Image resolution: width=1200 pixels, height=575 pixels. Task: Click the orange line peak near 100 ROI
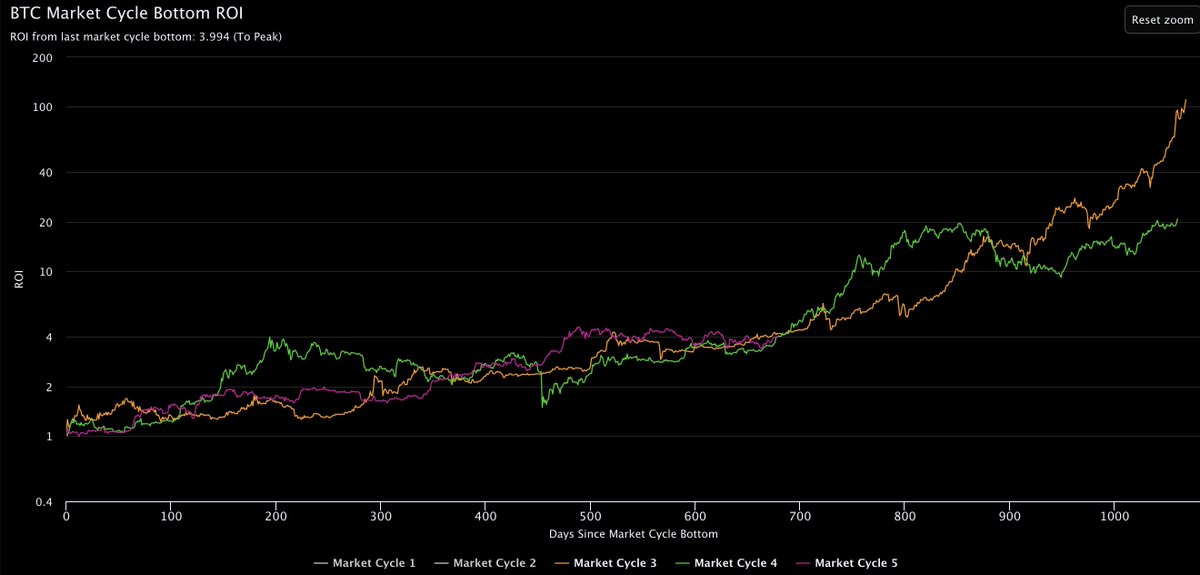click(1185, 100)
